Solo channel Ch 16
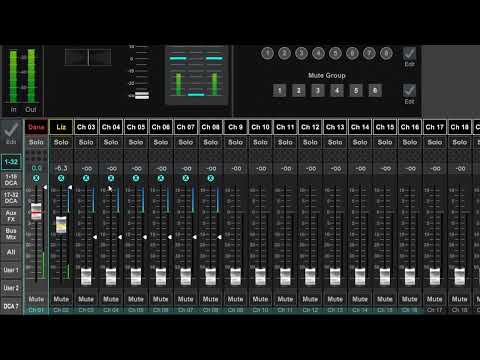Image resolution: width=480 pixels, height=360 pixels. click(x=410, y=142)
